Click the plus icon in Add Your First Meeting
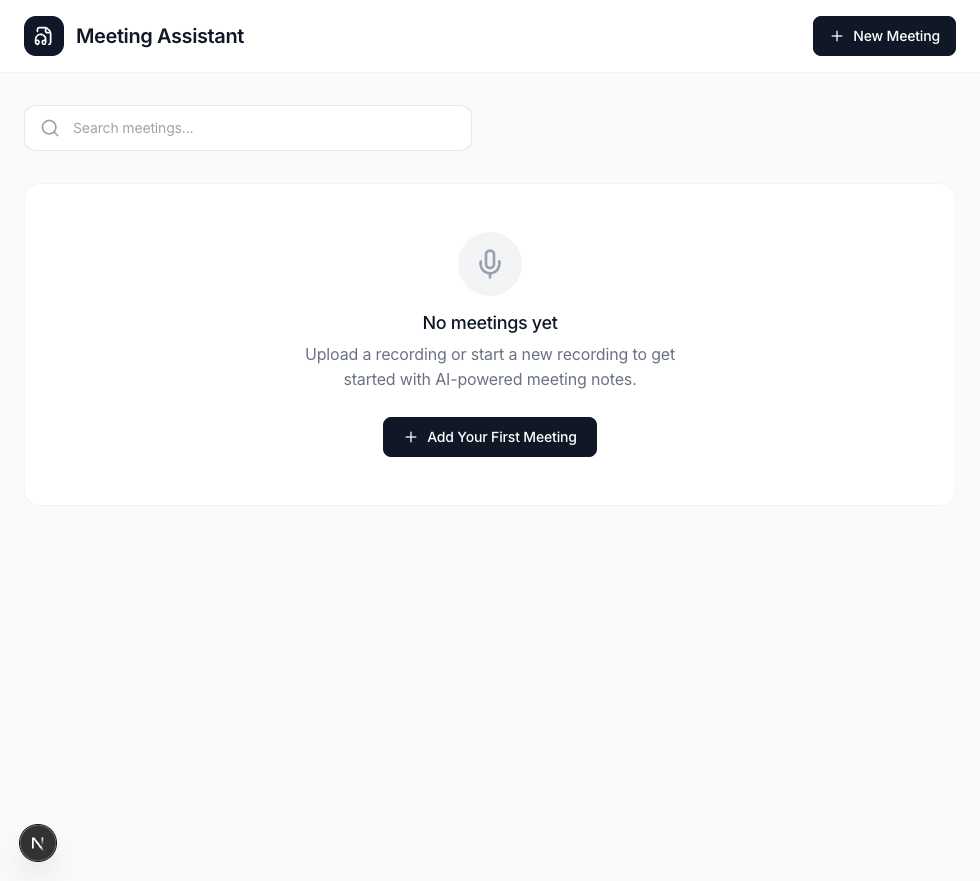 tap(410, 437)
